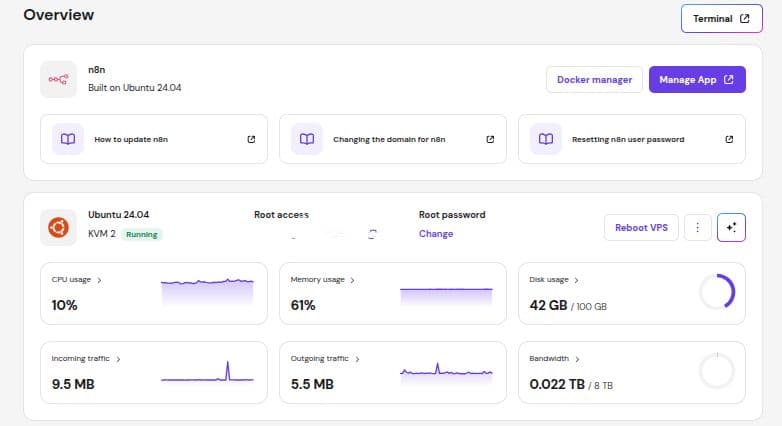Image resolution: width=782 pixels, height=426 pixels.
Task: Click the Root password label
Action: pos(452,214)
